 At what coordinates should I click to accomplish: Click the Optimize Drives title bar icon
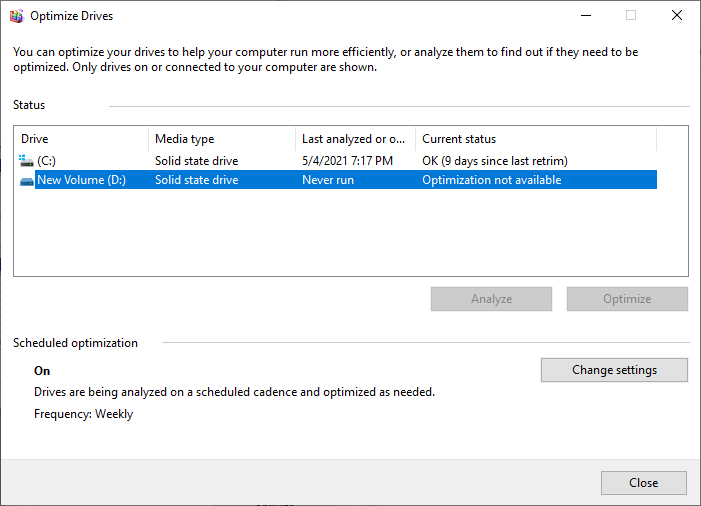point(16,16)
